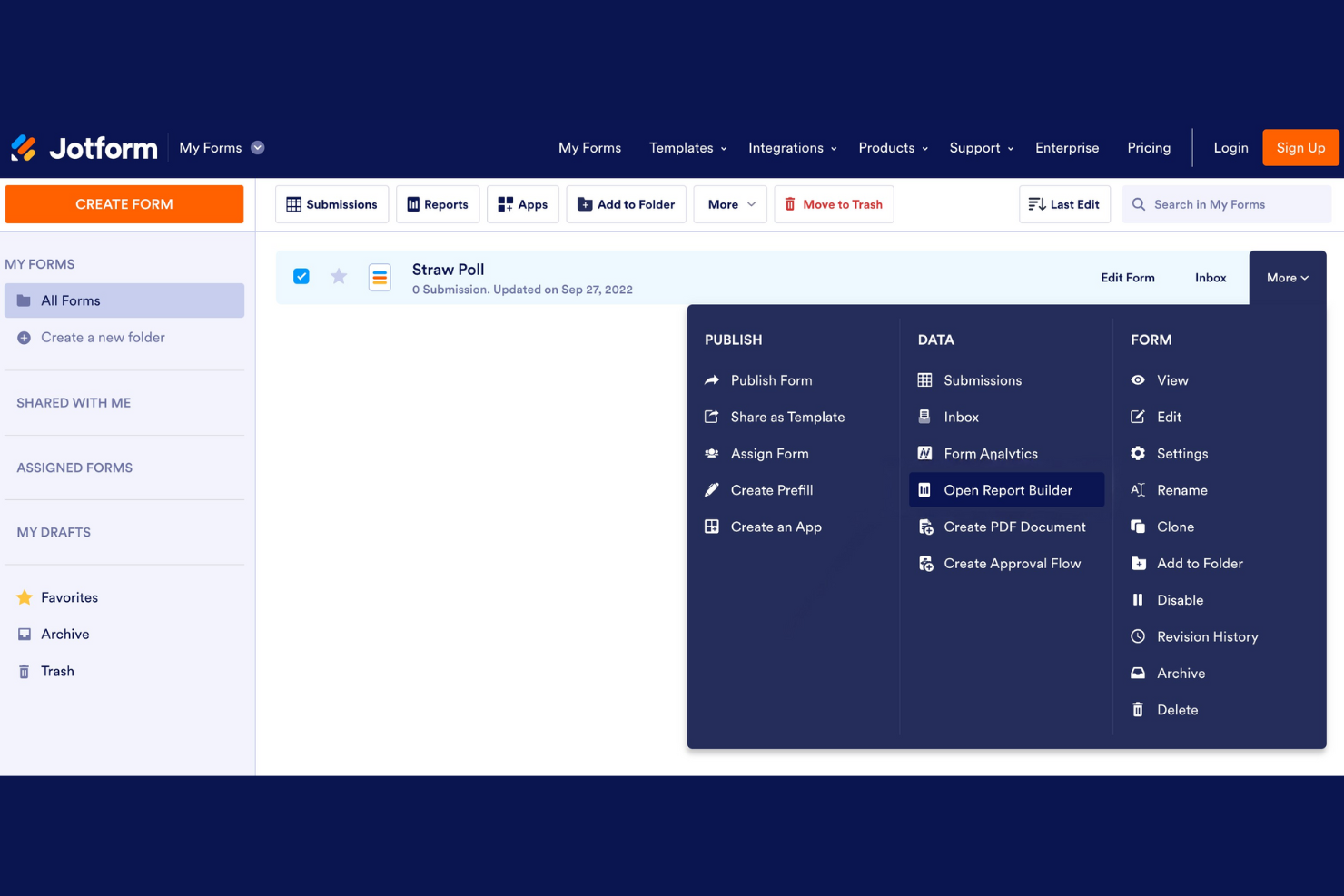Open the sidebar Archive item
1344x896 pixels.
tap(64, 635)
